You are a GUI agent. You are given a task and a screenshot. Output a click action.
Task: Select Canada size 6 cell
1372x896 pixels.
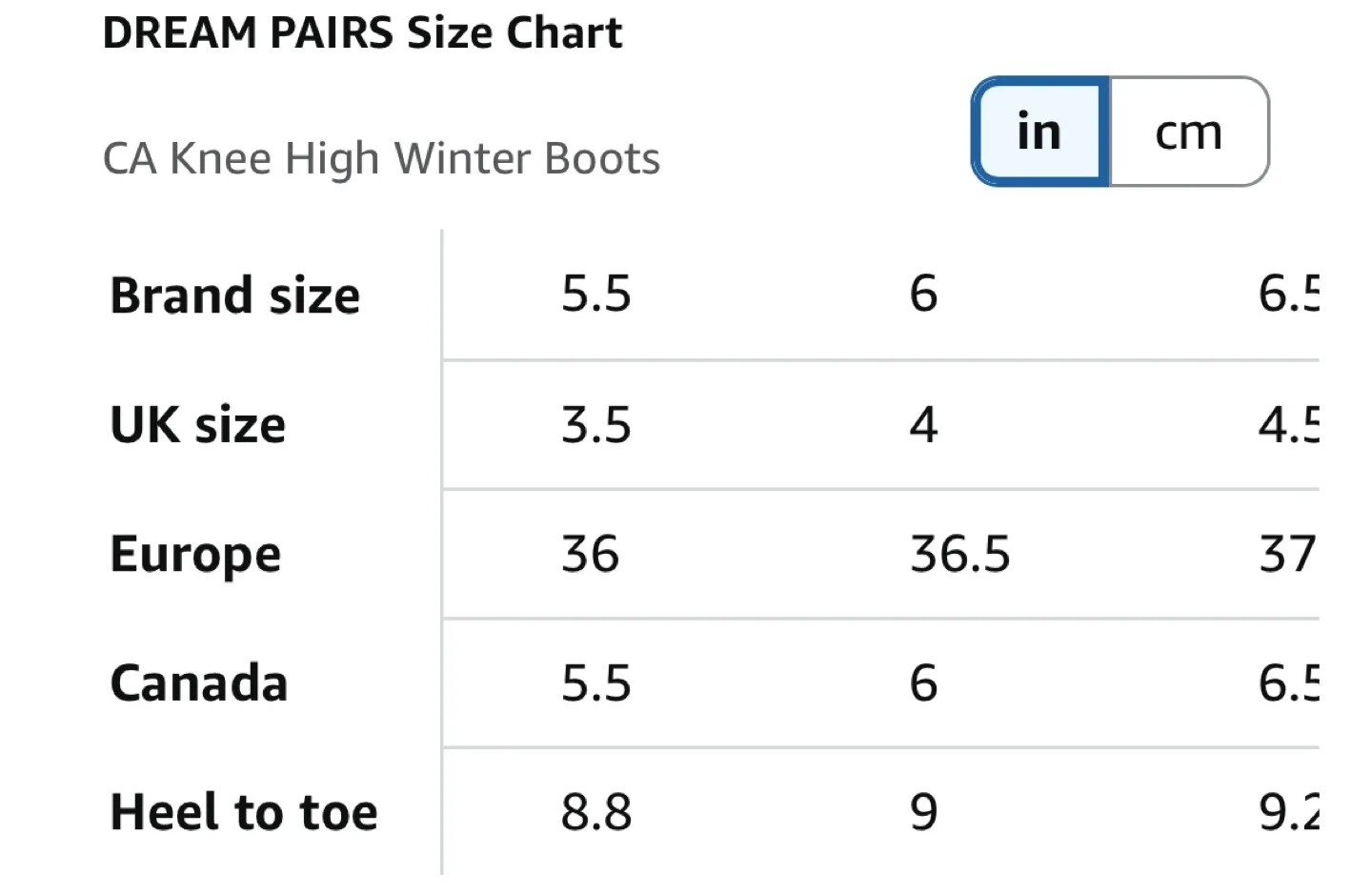[x=922, y=682]
